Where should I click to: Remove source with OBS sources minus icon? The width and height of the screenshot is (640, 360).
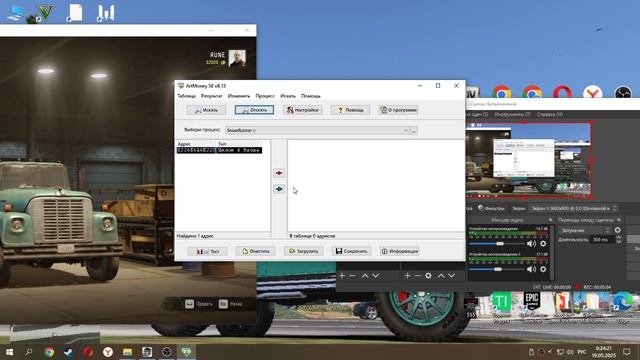point(418,276)
